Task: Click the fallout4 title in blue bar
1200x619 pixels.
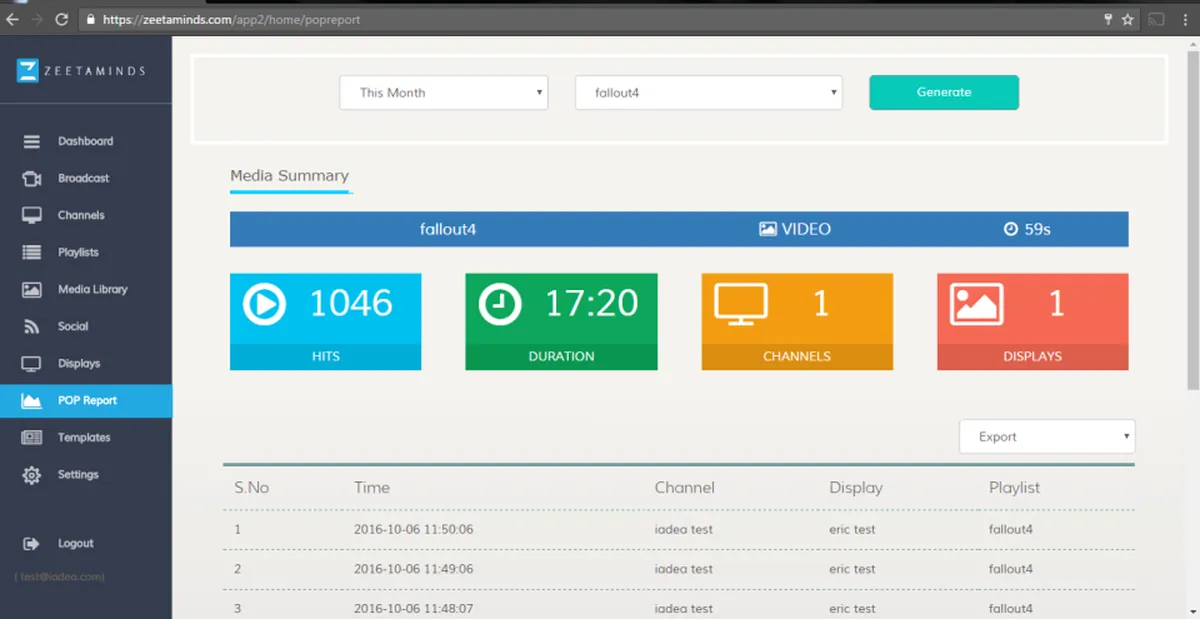Action: coord(448,229)
